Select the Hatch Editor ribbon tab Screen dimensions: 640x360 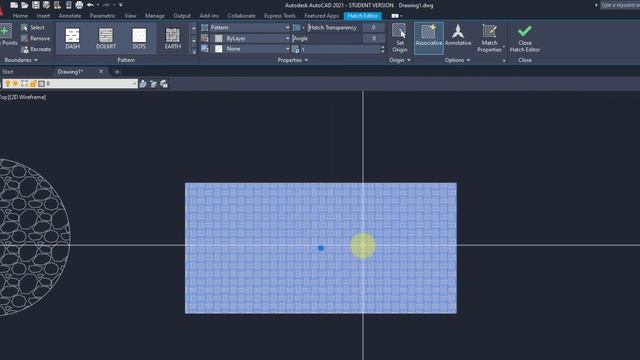point(362,16)
